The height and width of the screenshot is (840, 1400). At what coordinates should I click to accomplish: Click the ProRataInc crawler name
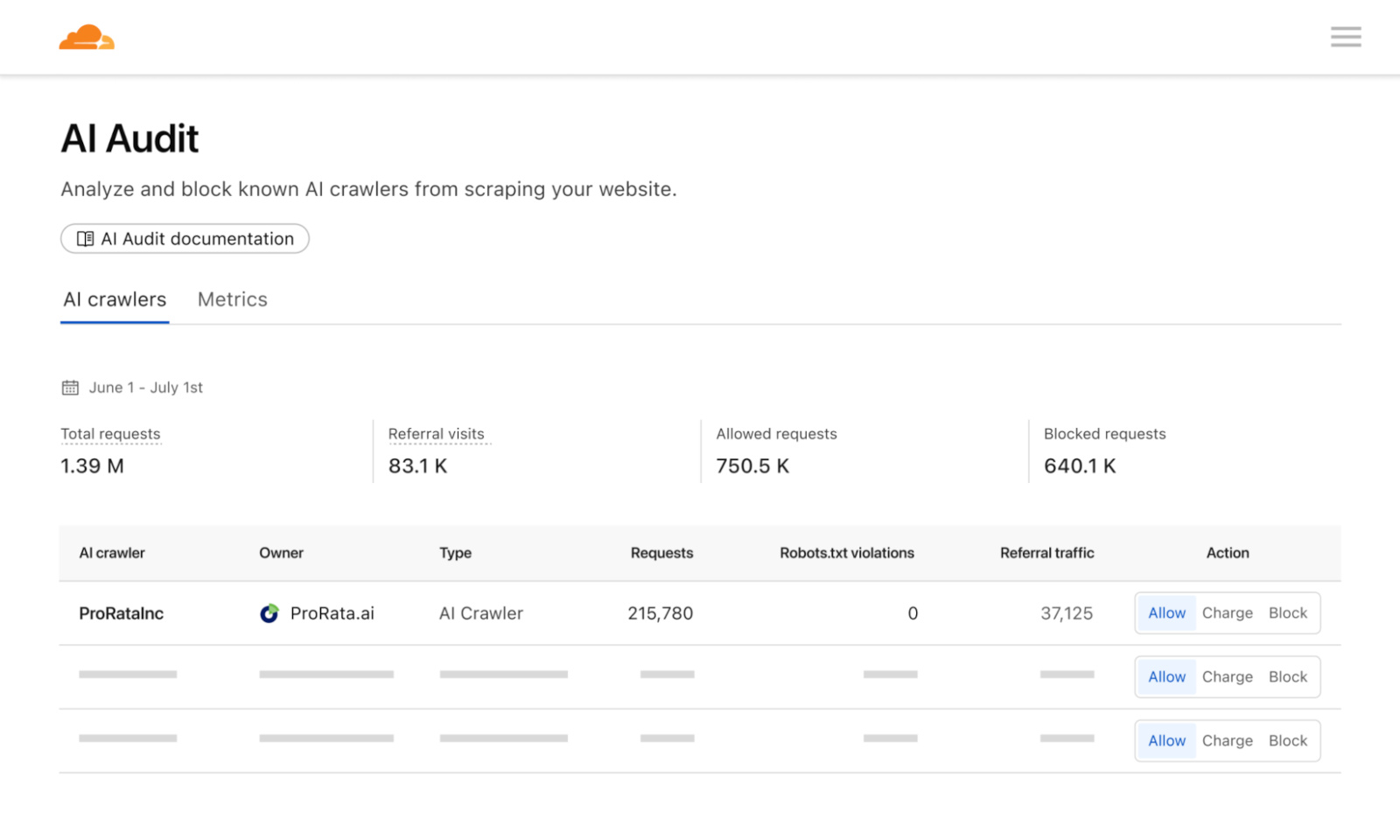click(121, 613)
